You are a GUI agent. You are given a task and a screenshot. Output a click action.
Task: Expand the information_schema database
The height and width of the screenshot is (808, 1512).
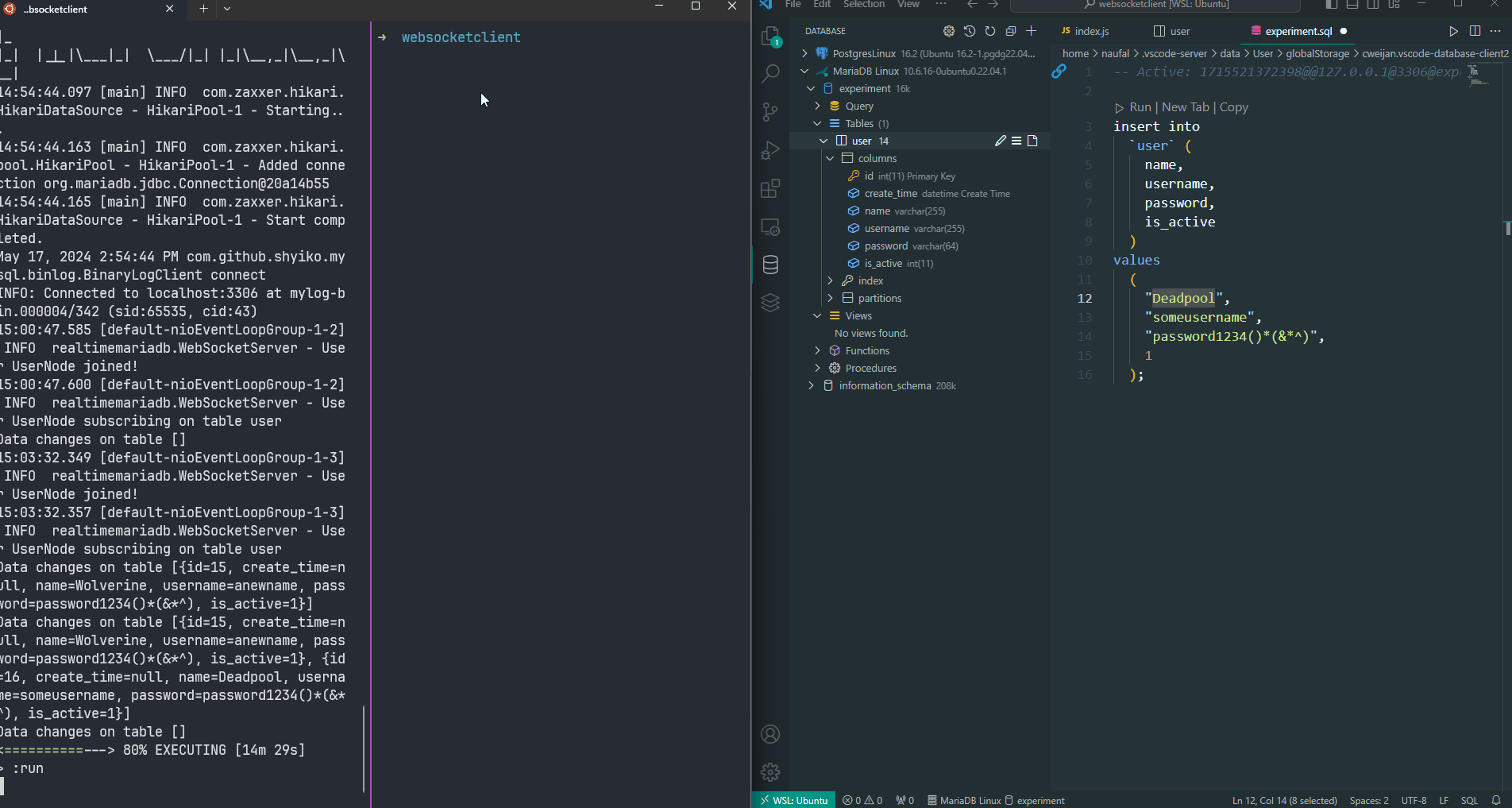point(811,385)
